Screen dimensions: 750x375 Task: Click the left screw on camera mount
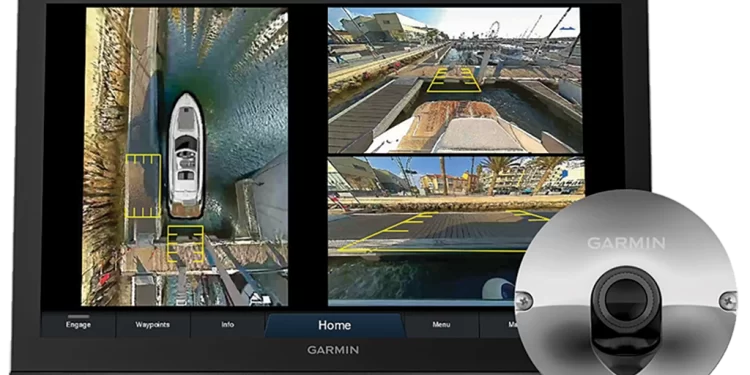[x=524, y=300]
